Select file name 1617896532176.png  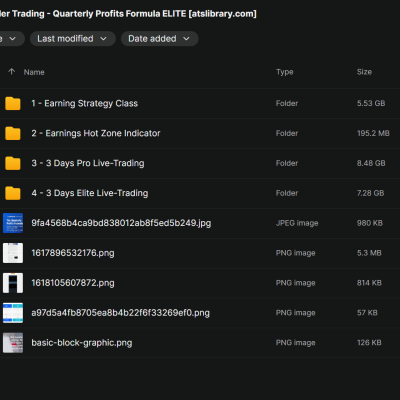tap(73, 253)
